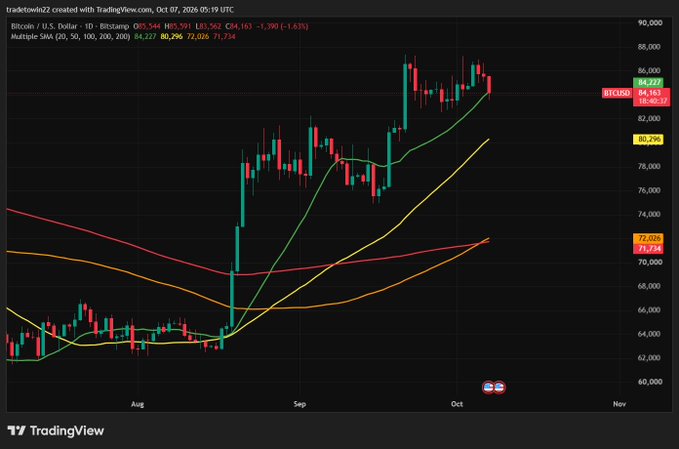Select yellow 80,296 value in SMA legend
Viewport: 679px width, 449px height.
pos(171,37)
